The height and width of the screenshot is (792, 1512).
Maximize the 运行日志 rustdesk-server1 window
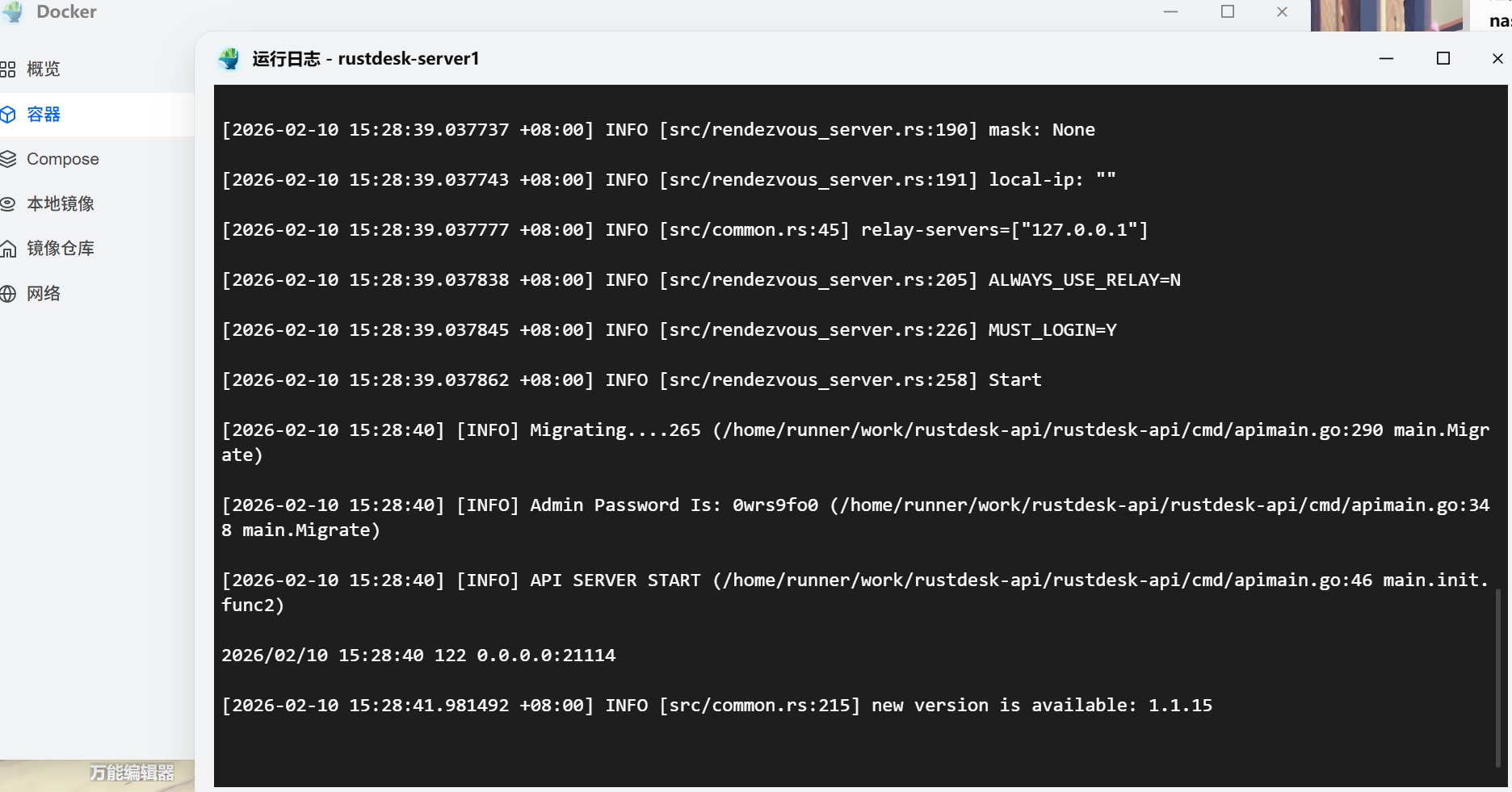(x=1443, y=58)
